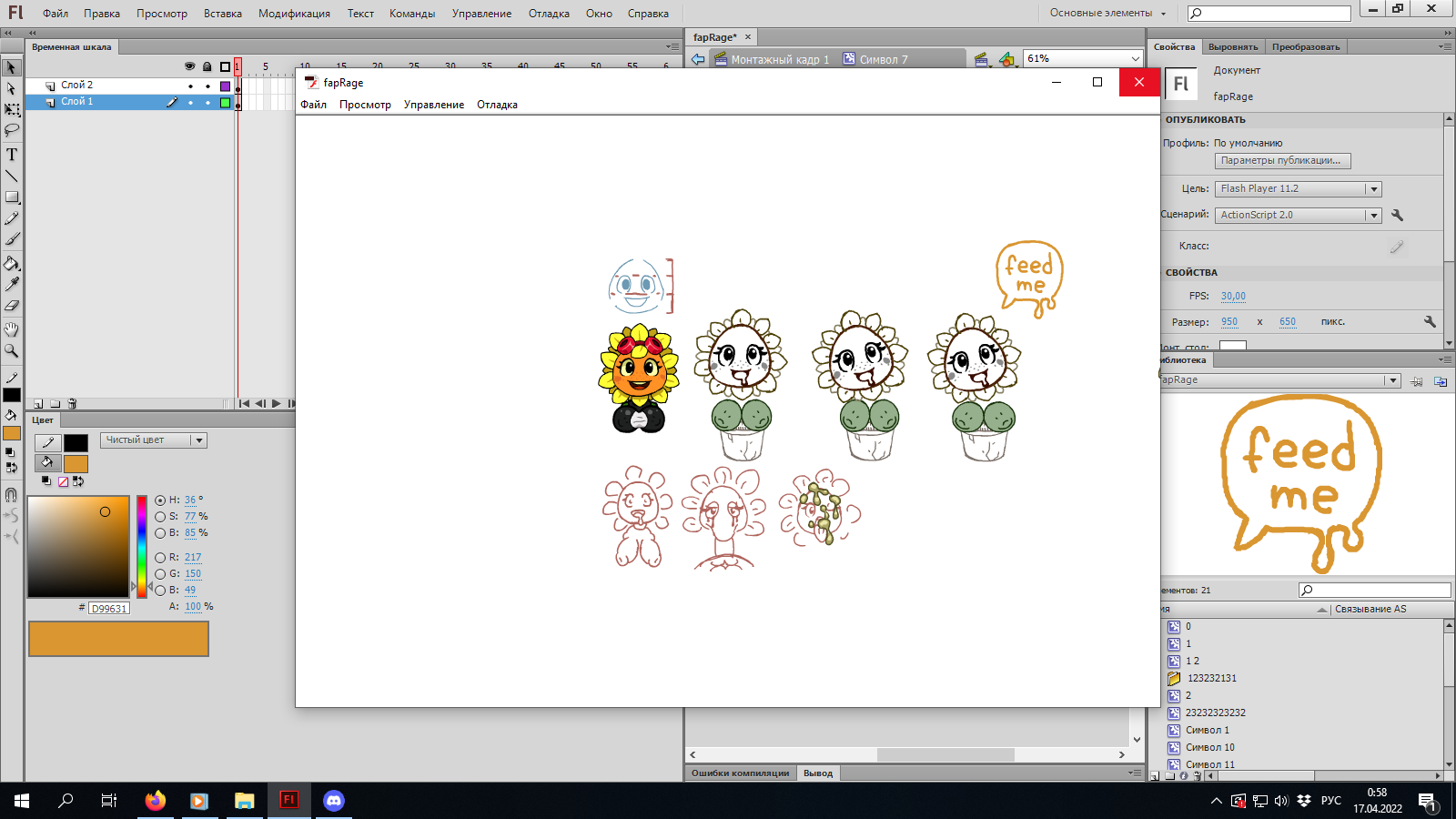Toggle lock dot for Слой 2
The height and width of the screenshot is (819, 1456).
pos(207,86)
